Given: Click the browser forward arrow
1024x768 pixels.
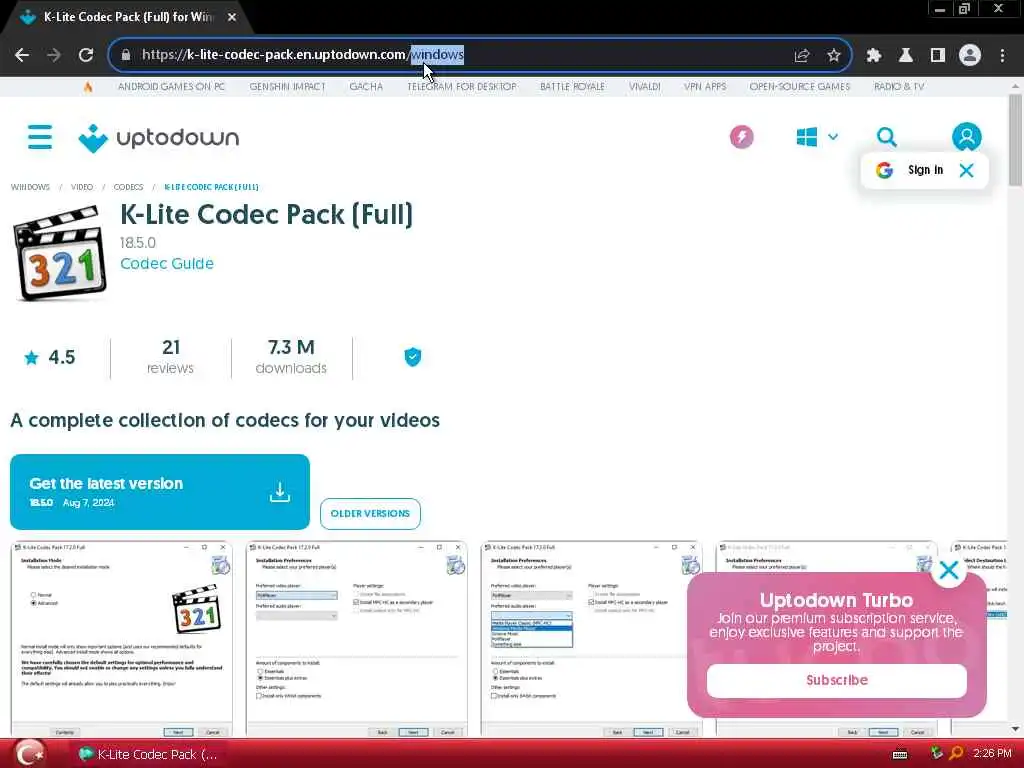Looking at the screenshot, I should (x=54, y=55).
